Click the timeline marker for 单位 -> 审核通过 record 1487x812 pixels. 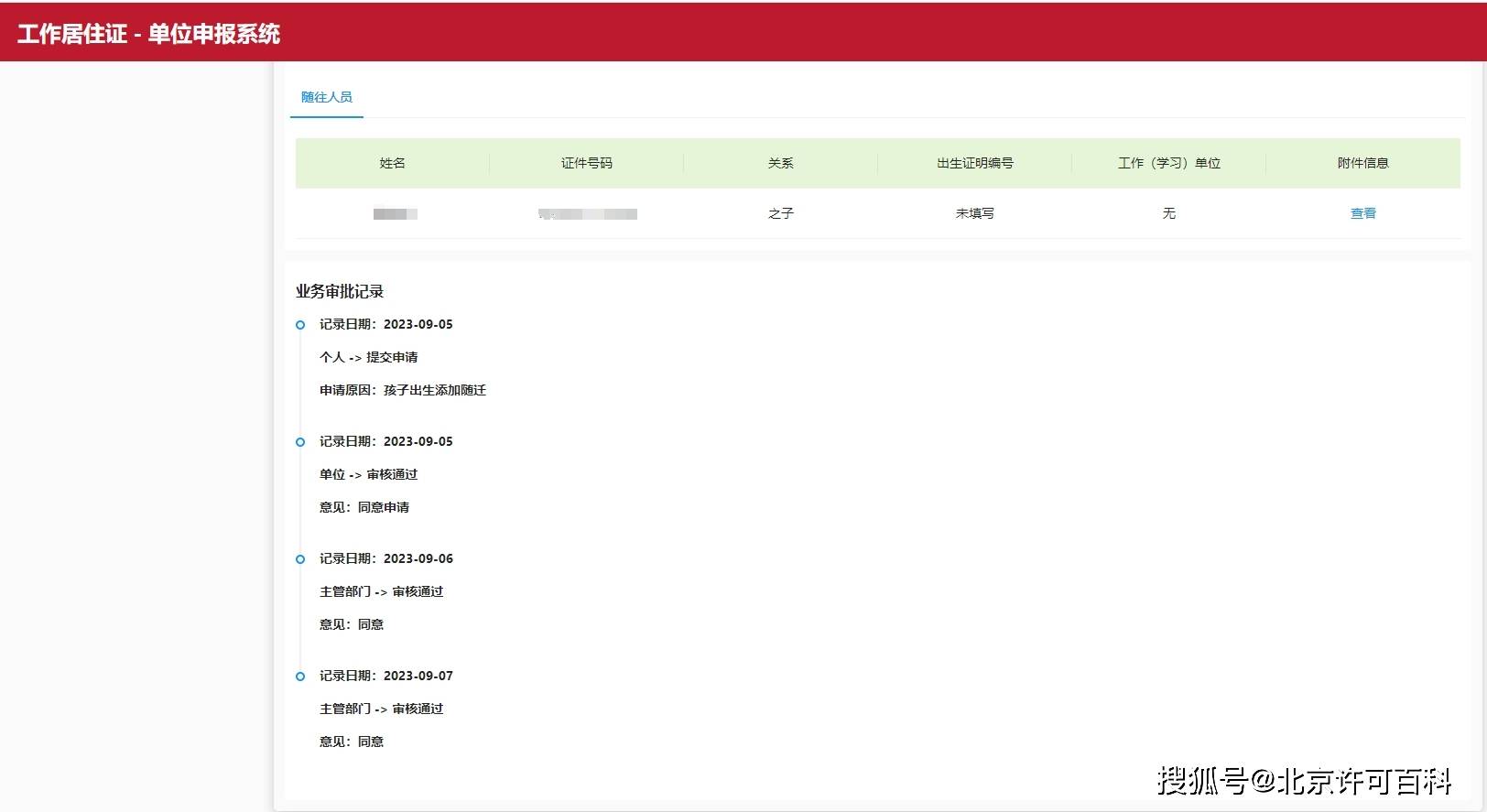pos(300,442)
